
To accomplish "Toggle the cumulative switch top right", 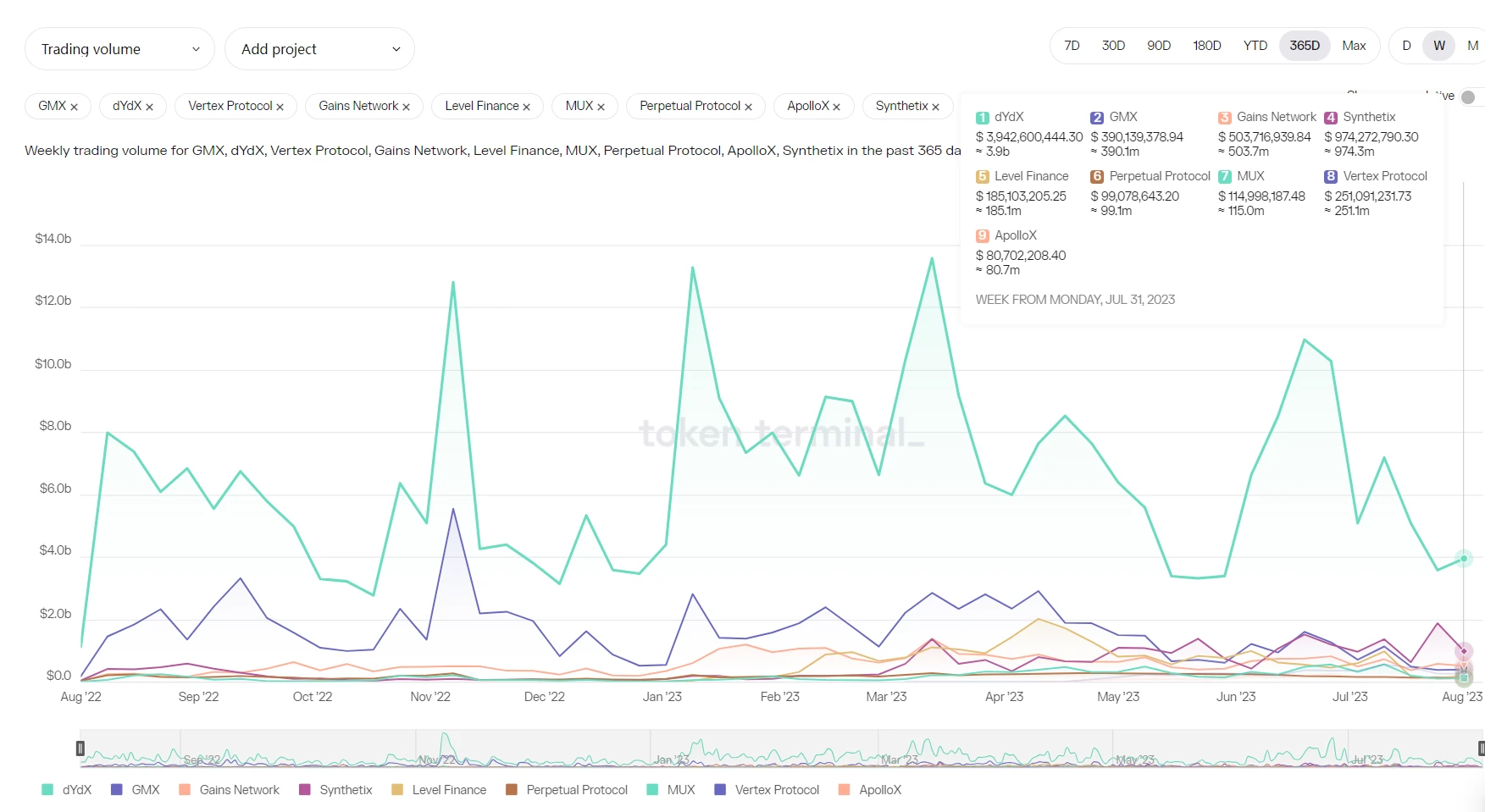I will click(x=1470, y=97).
